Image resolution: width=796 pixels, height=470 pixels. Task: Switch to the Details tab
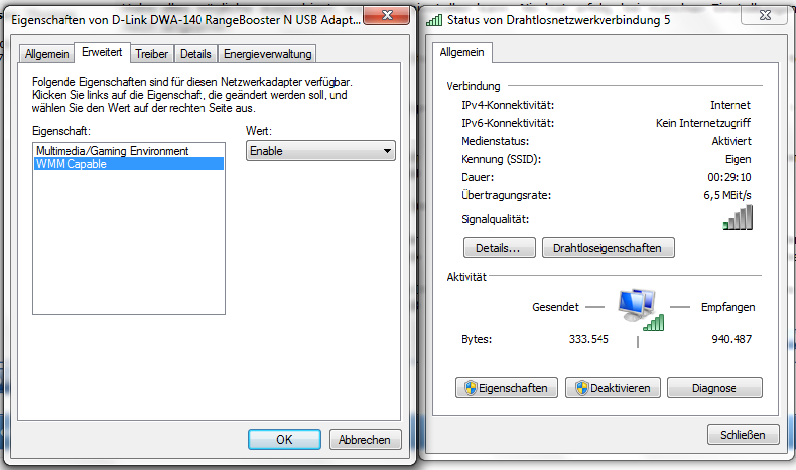(195, 54)
